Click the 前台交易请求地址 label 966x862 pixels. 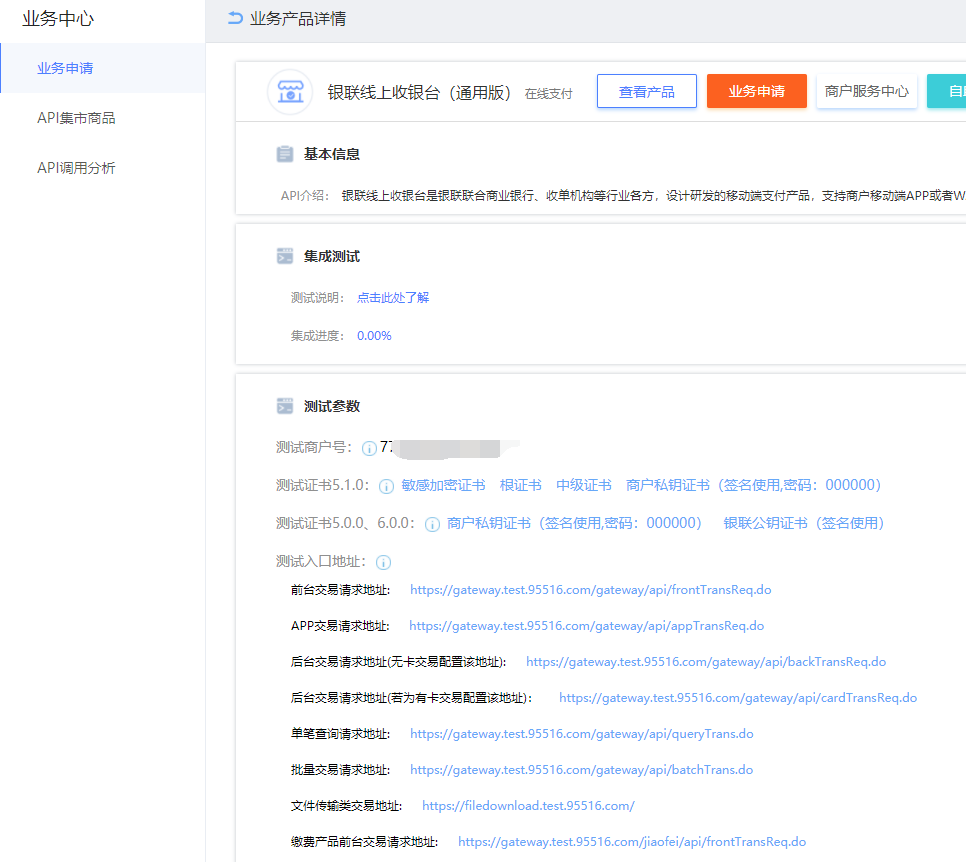[x=340, y=590]
